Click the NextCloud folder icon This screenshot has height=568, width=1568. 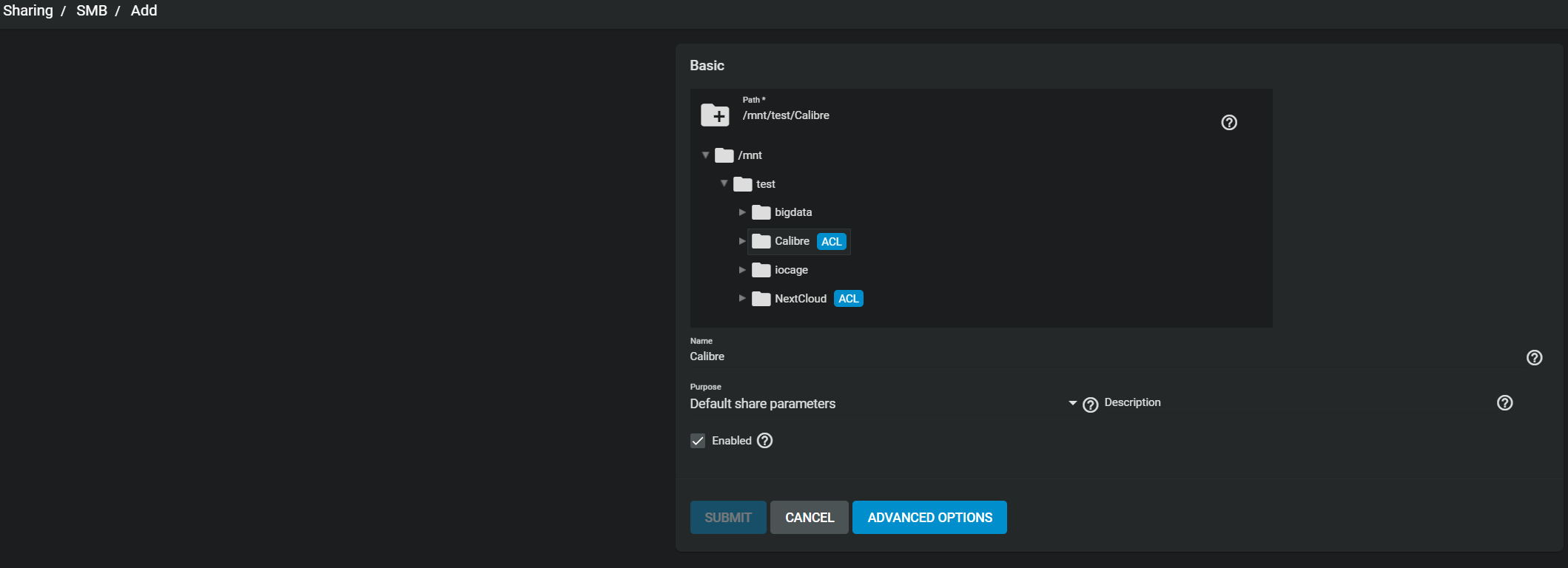click(x=761, y=299)
